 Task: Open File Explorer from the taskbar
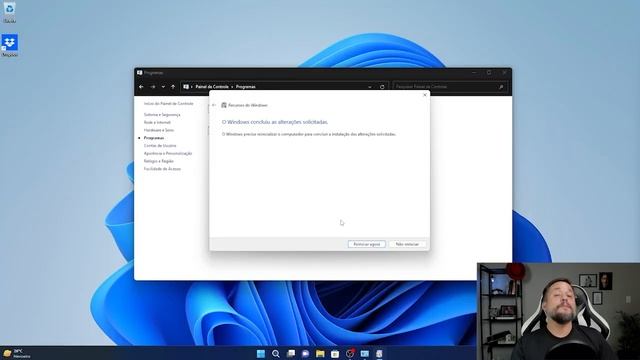320,353
